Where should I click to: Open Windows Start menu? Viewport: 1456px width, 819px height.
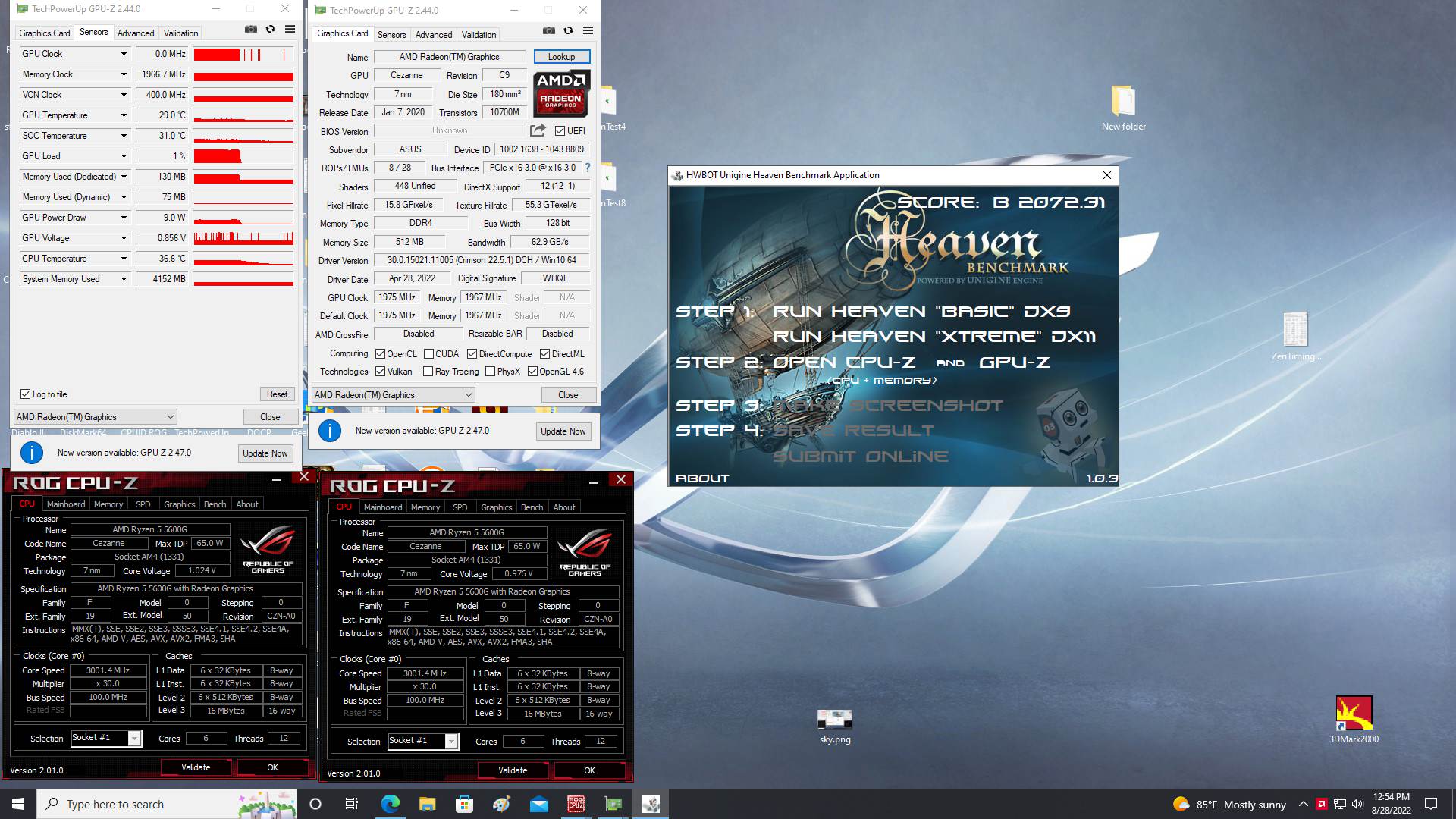[18, 804]
